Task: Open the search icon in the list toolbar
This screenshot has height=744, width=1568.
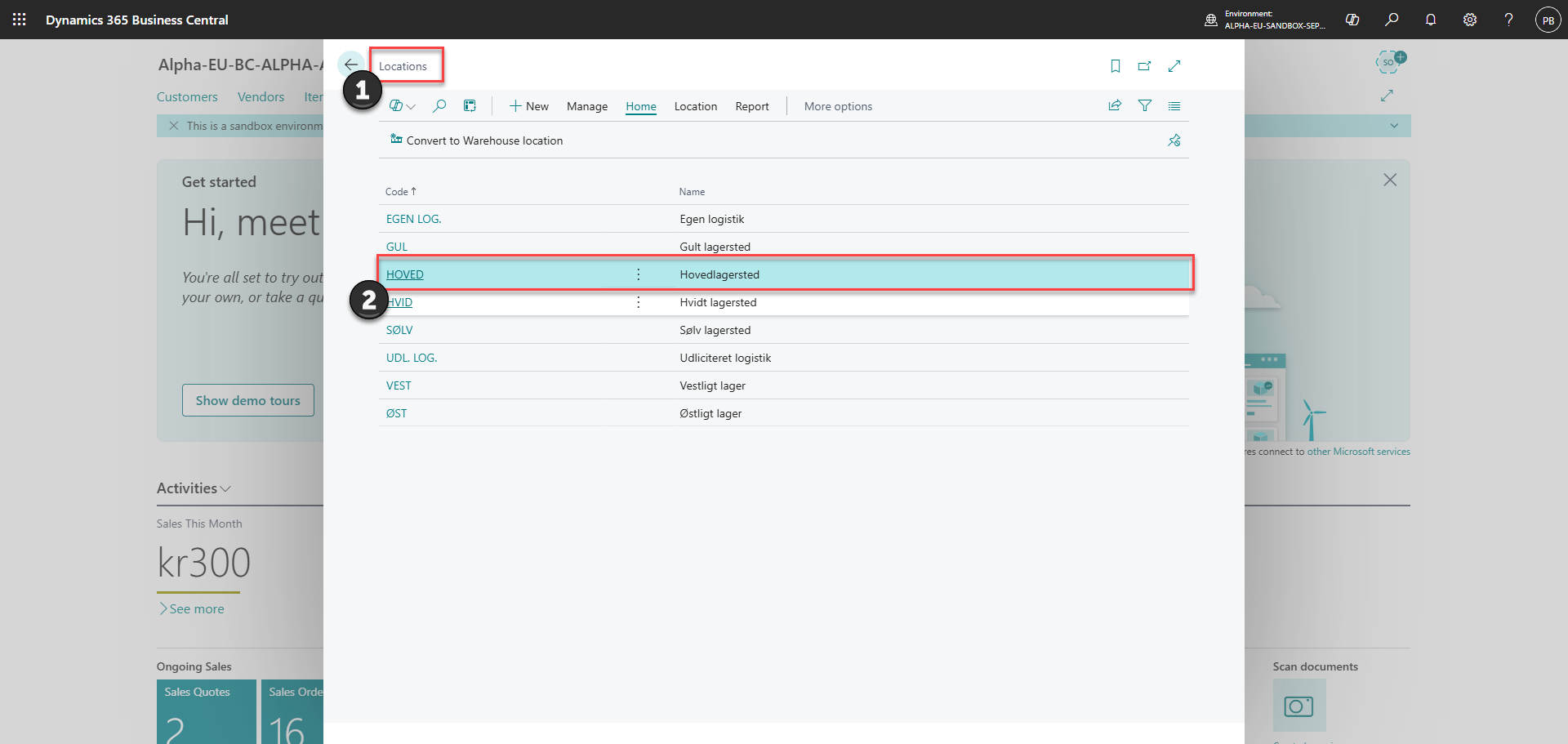Action: pyautogui.click(x=439, y=105)
